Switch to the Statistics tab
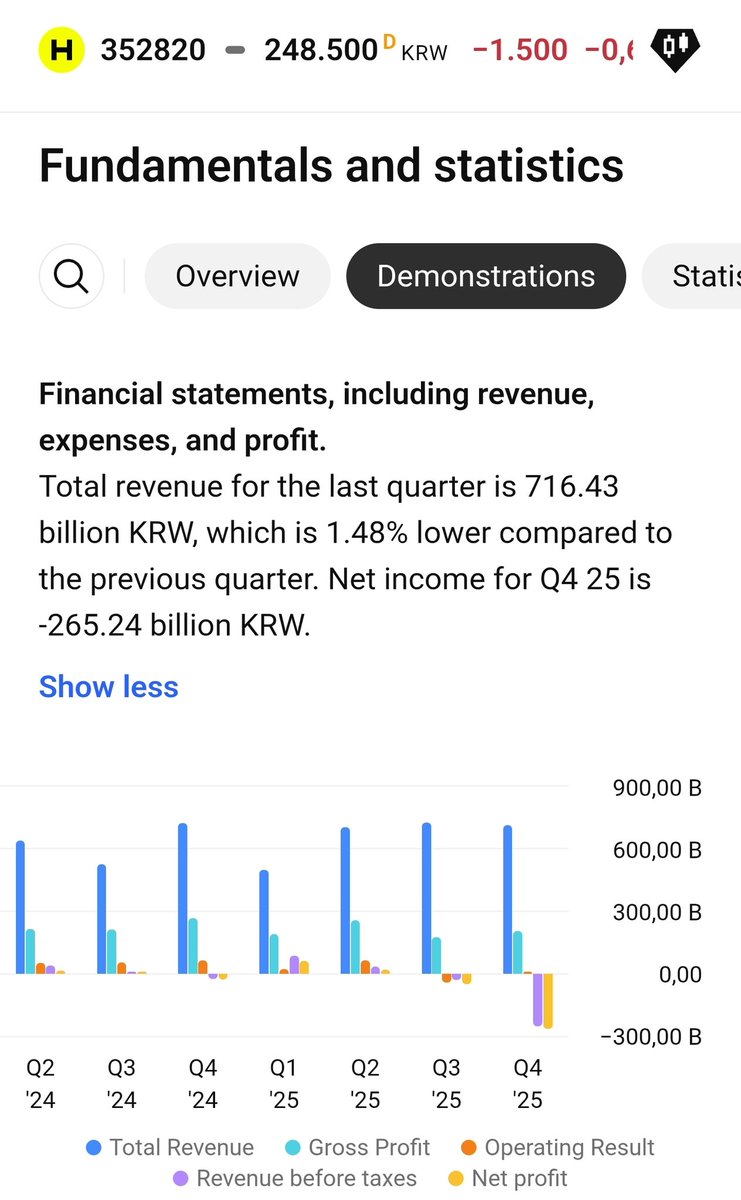Viewport: 741px width, 1200px height. coord(692,276)
